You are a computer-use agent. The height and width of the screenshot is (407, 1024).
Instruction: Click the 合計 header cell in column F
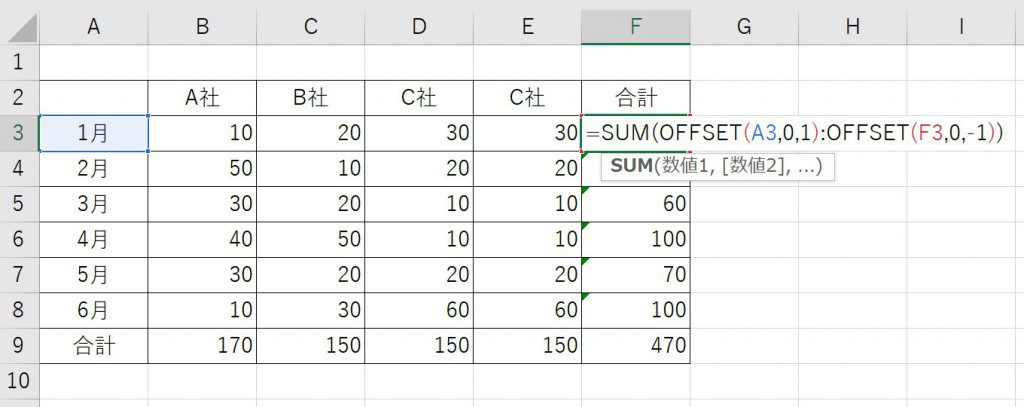[x=635, y=98]
